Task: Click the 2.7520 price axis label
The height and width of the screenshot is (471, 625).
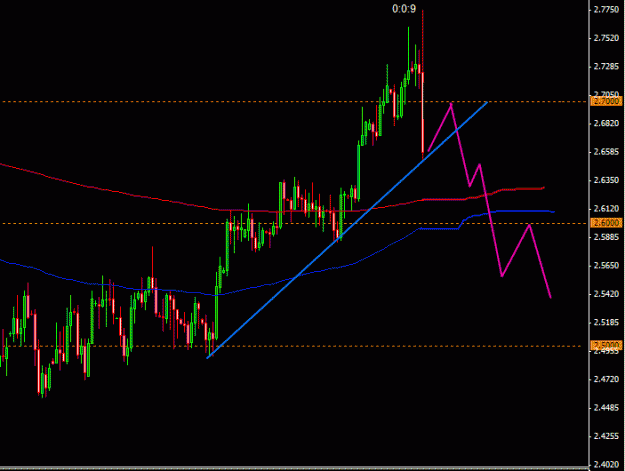Action: point(606,38)
